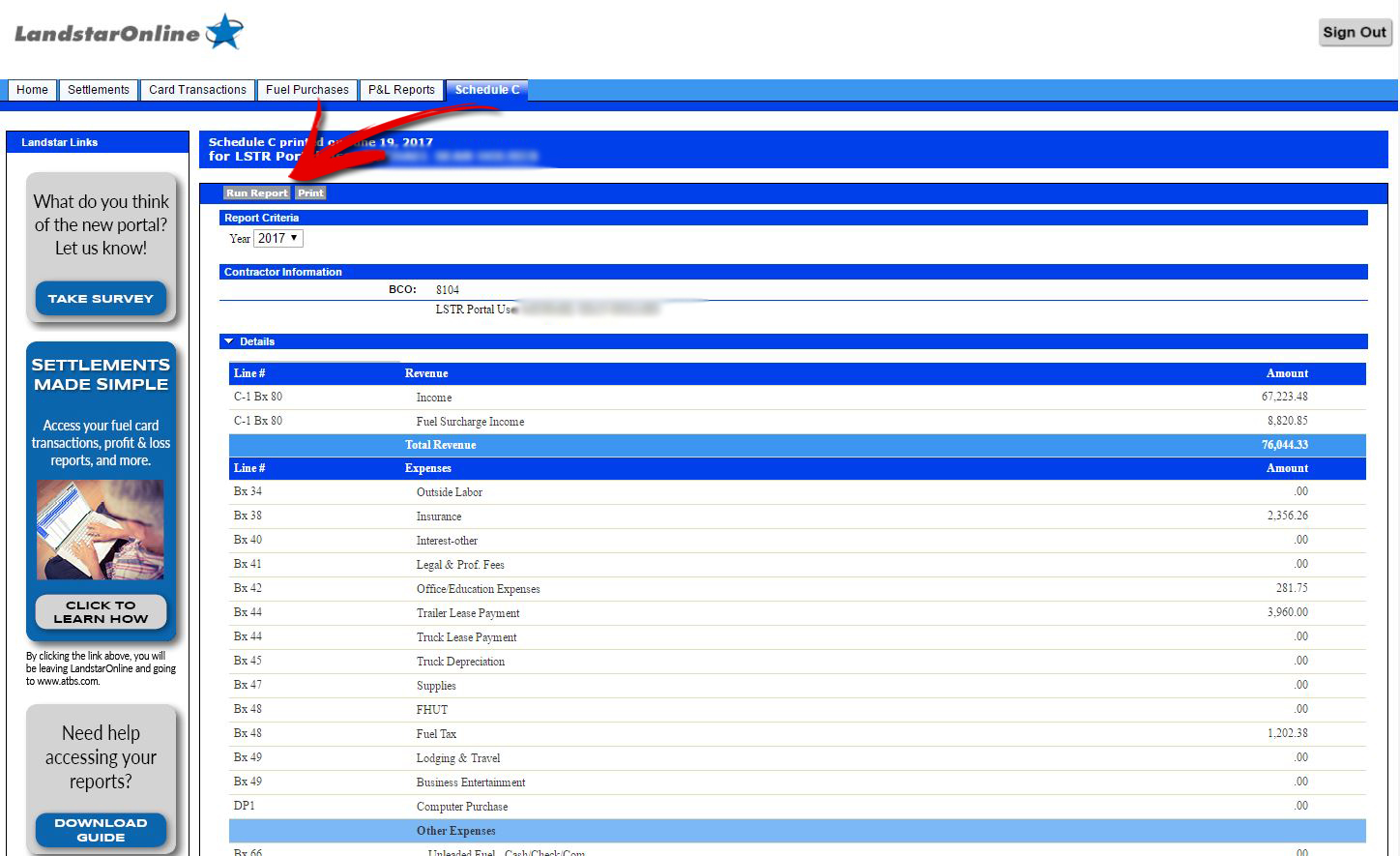
Task: Open the Home tab
Action: pyautogui.click(x=32, y=90)
